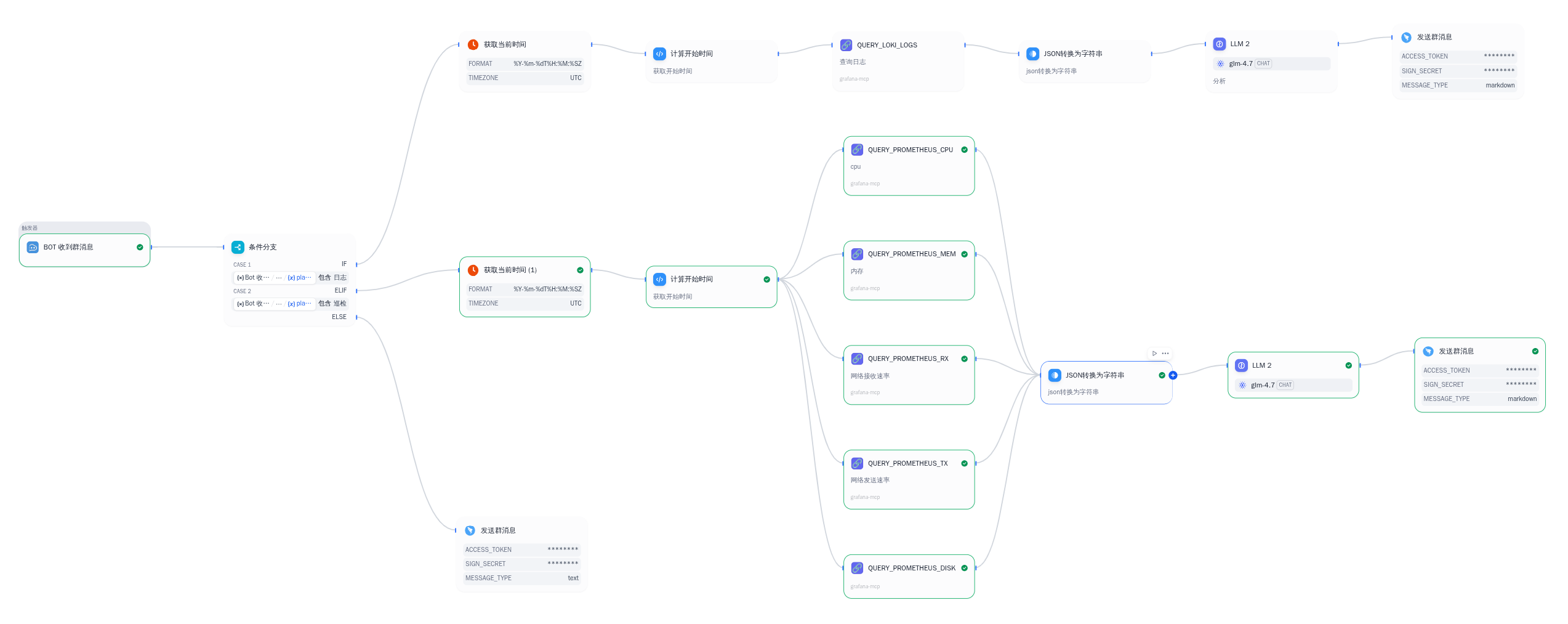Image resolution: width=1568 pixels, height=624 pixels.
Task: Click the green status check on QUERY_PROMETHEUS_DISK
Action: 964,568
